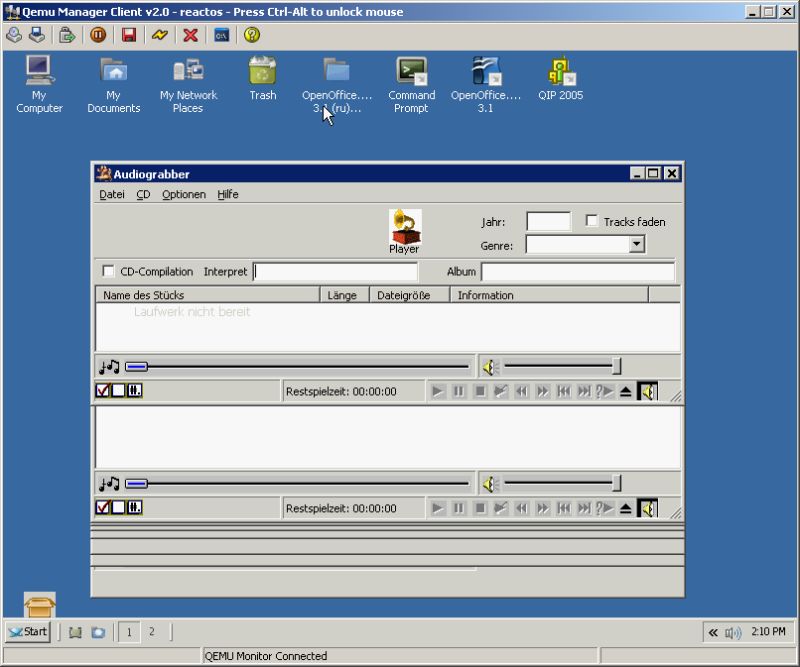Eject the CD in Audiograbber
Image resolution: width=800 pixels, height=667 pixels.
tap(628, 391)
